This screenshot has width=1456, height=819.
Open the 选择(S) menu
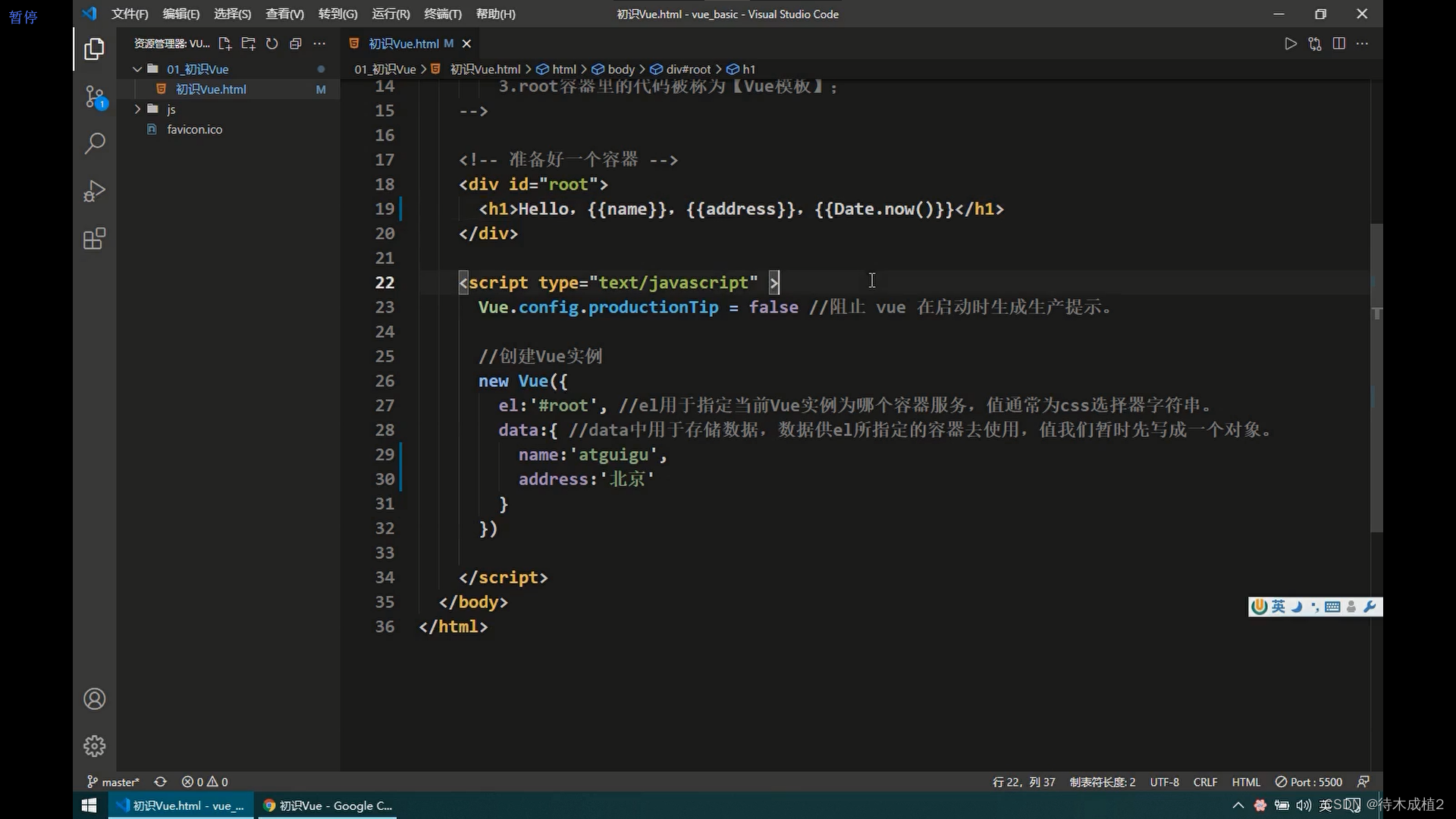click(232, 14)
